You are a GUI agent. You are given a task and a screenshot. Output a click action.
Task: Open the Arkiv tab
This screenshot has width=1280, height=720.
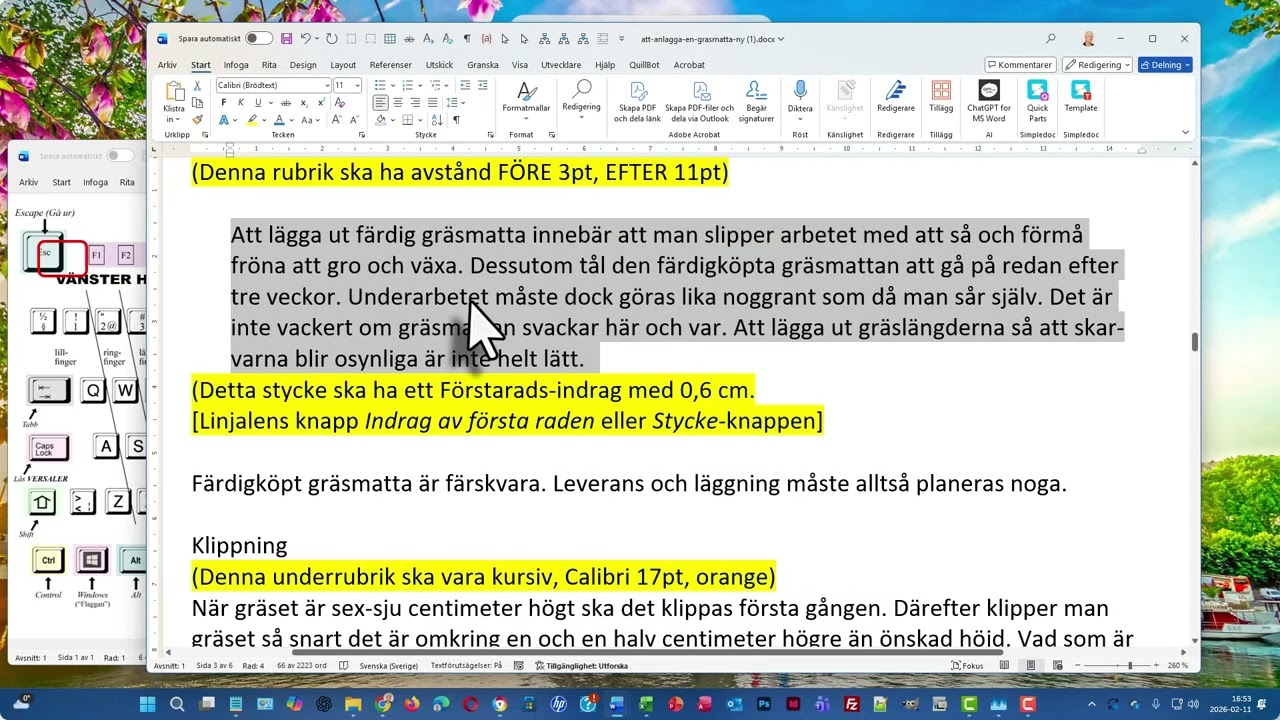click(x=167, y=65)
